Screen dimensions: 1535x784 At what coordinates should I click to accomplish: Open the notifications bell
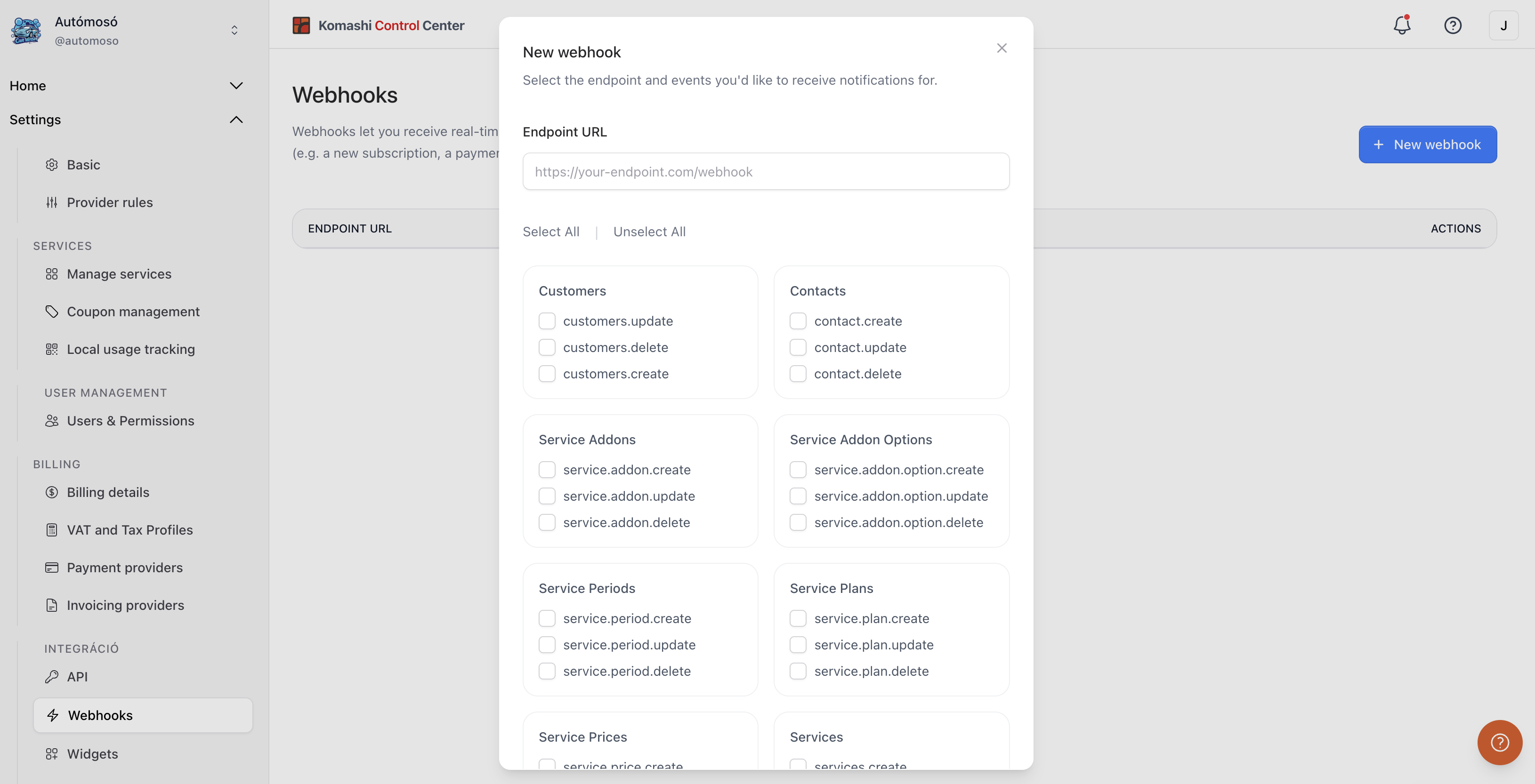pyautogui.click(x=1402, y=25)
